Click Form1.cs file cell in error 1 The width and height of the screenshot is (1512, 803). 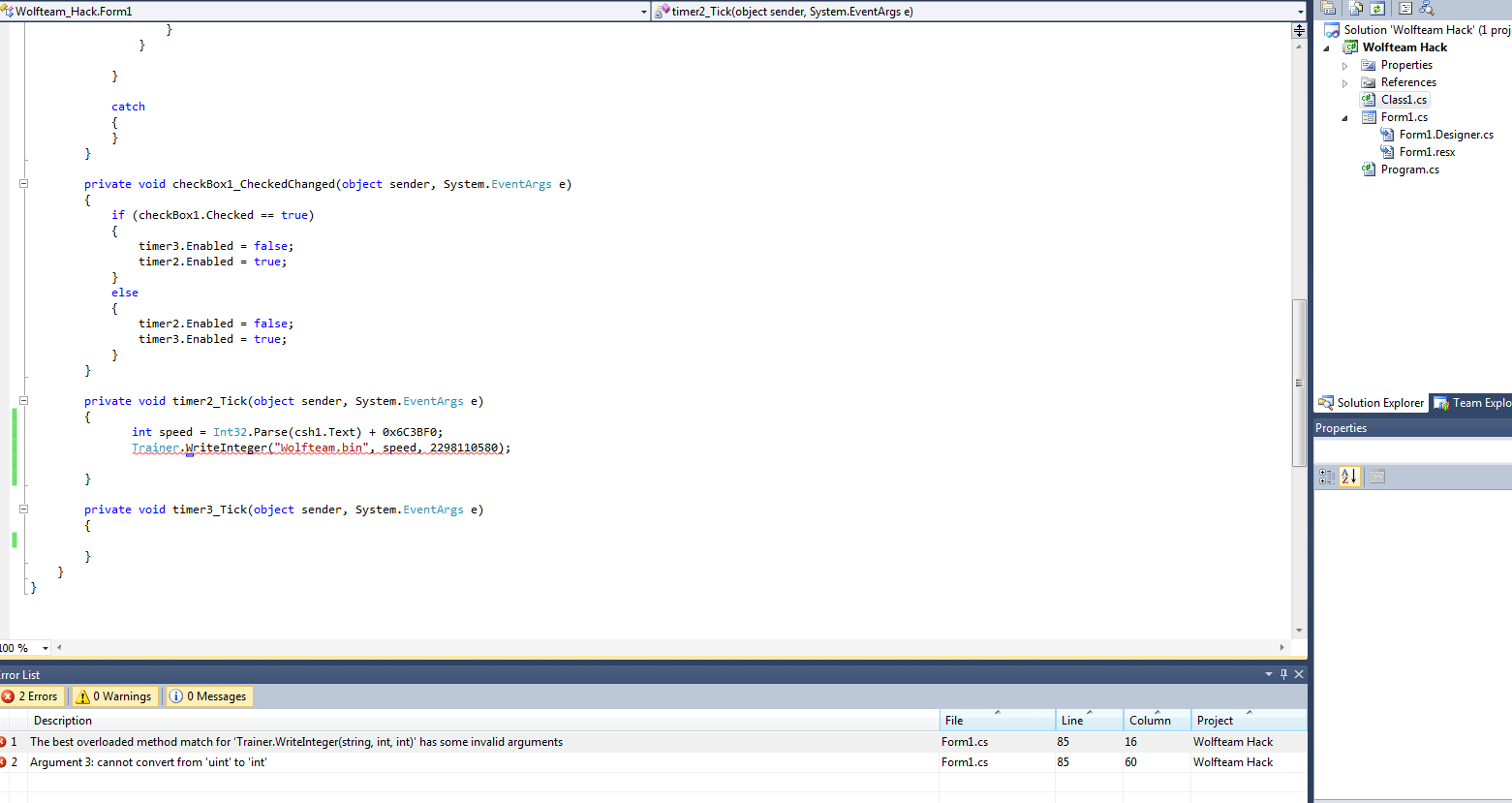965,742
